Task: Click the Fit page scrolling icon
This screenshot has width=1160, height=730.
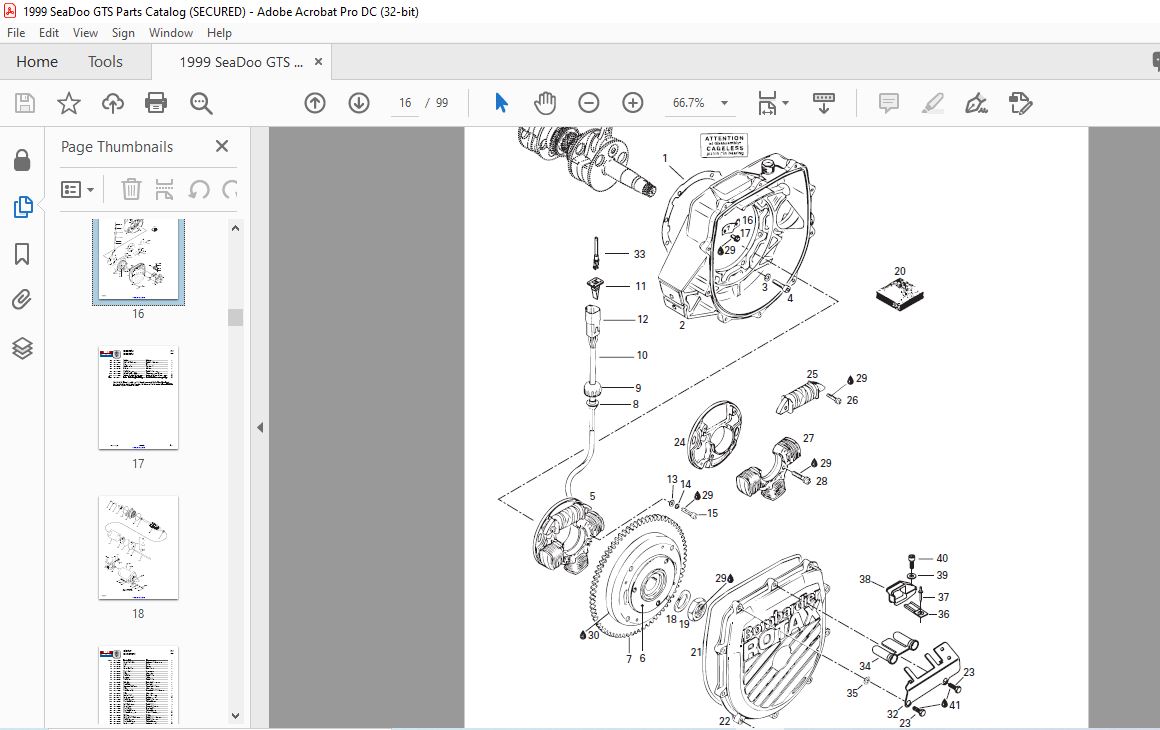Action: pyautogui.click(x=767, y=103)
